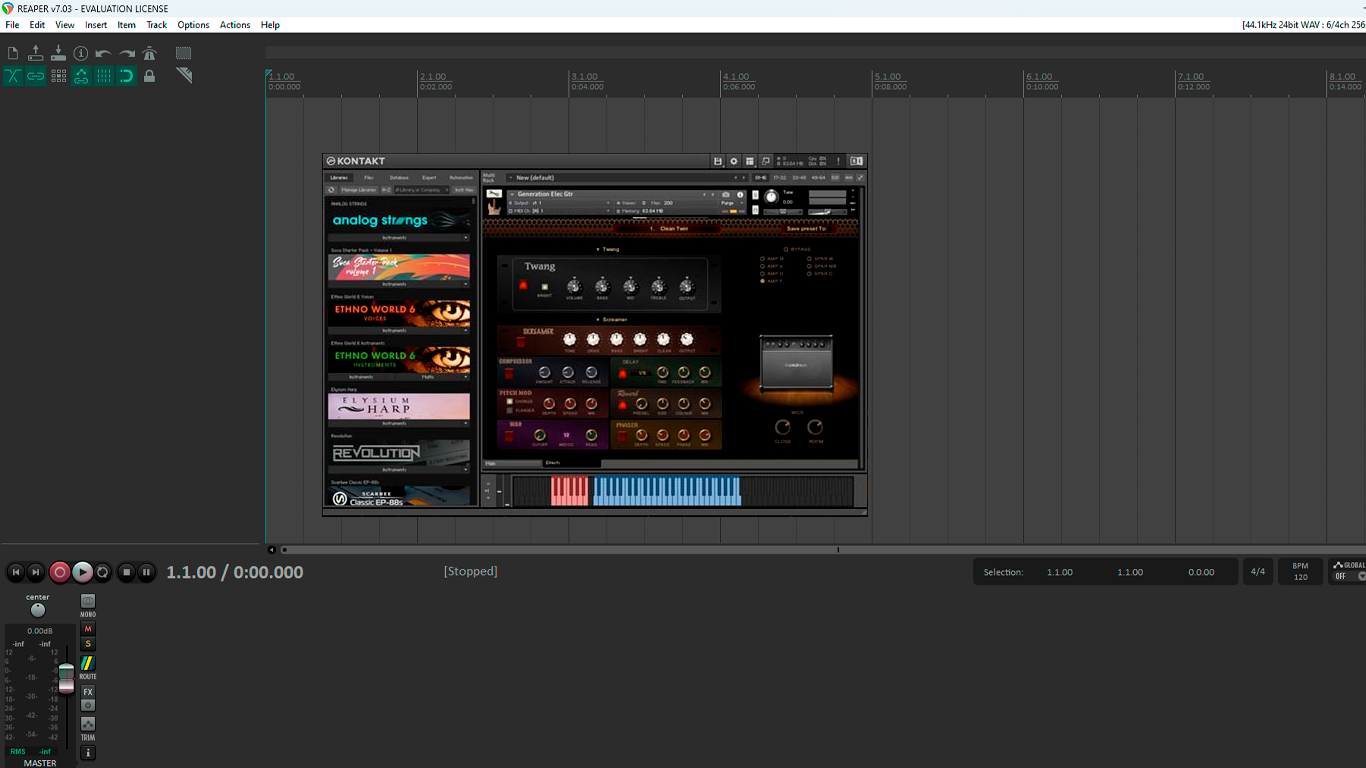Open Revolution Instruments dropdown

[399, 469]
